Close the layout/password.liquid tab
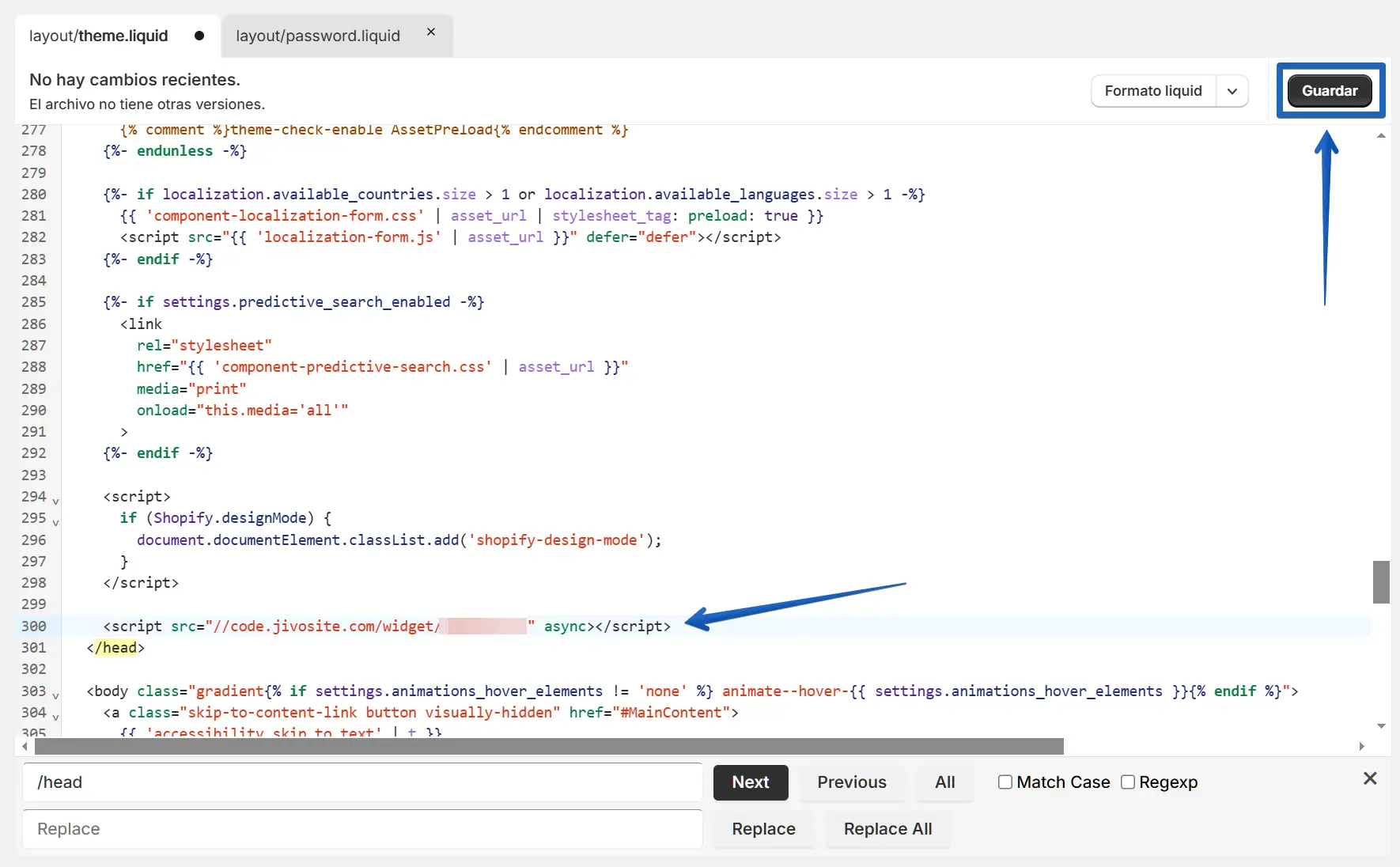Image resolution: width=1400 pixels, height=867 pixels. tap(431, 32)
